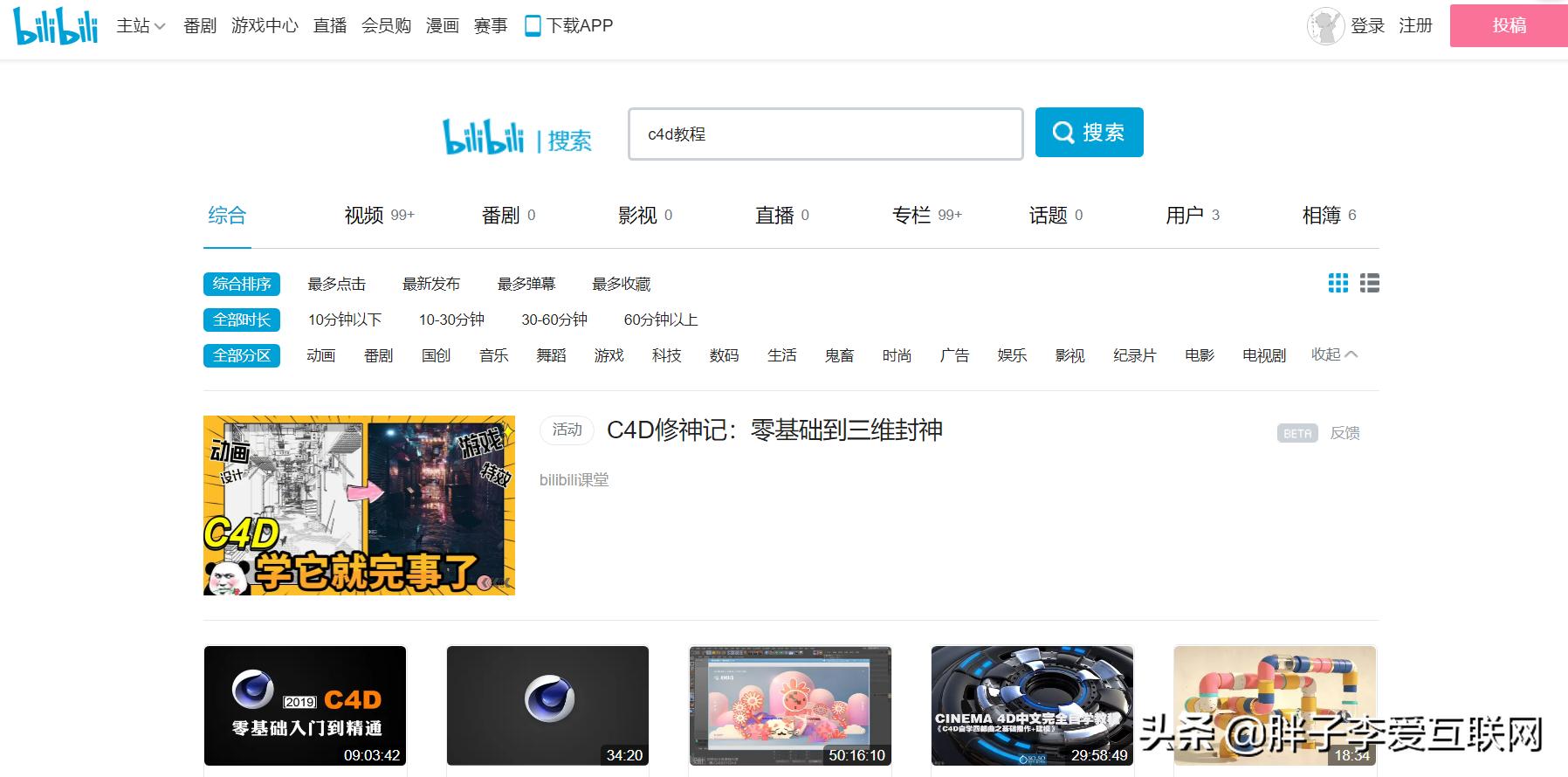Click the phone icon beside 下载APP
Image resolution: width=1568 pixels, height=777 pixels.
[533, 26]
